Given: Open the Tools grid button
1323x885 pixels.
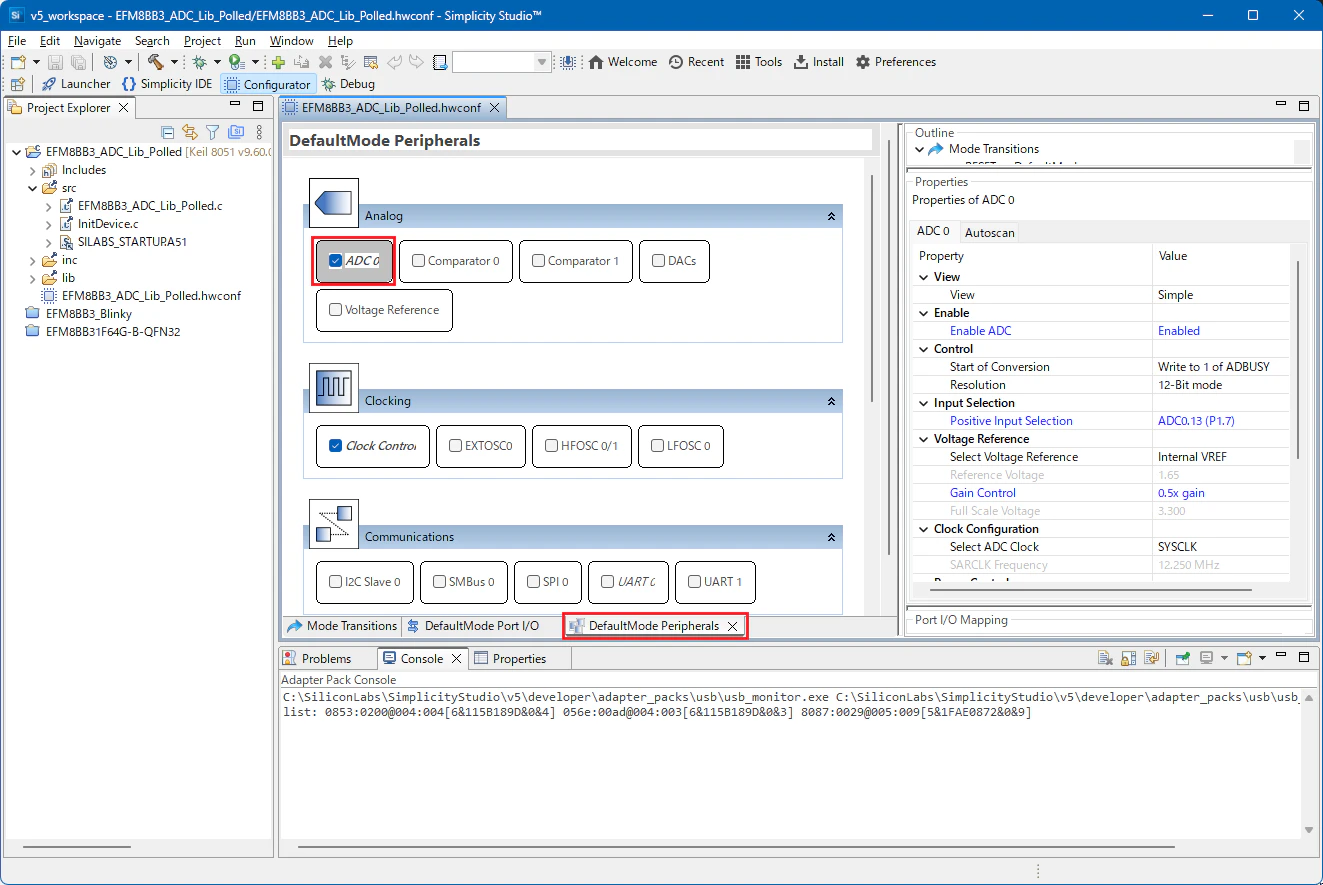Looking at the screenshot, I should coord(759,62).
